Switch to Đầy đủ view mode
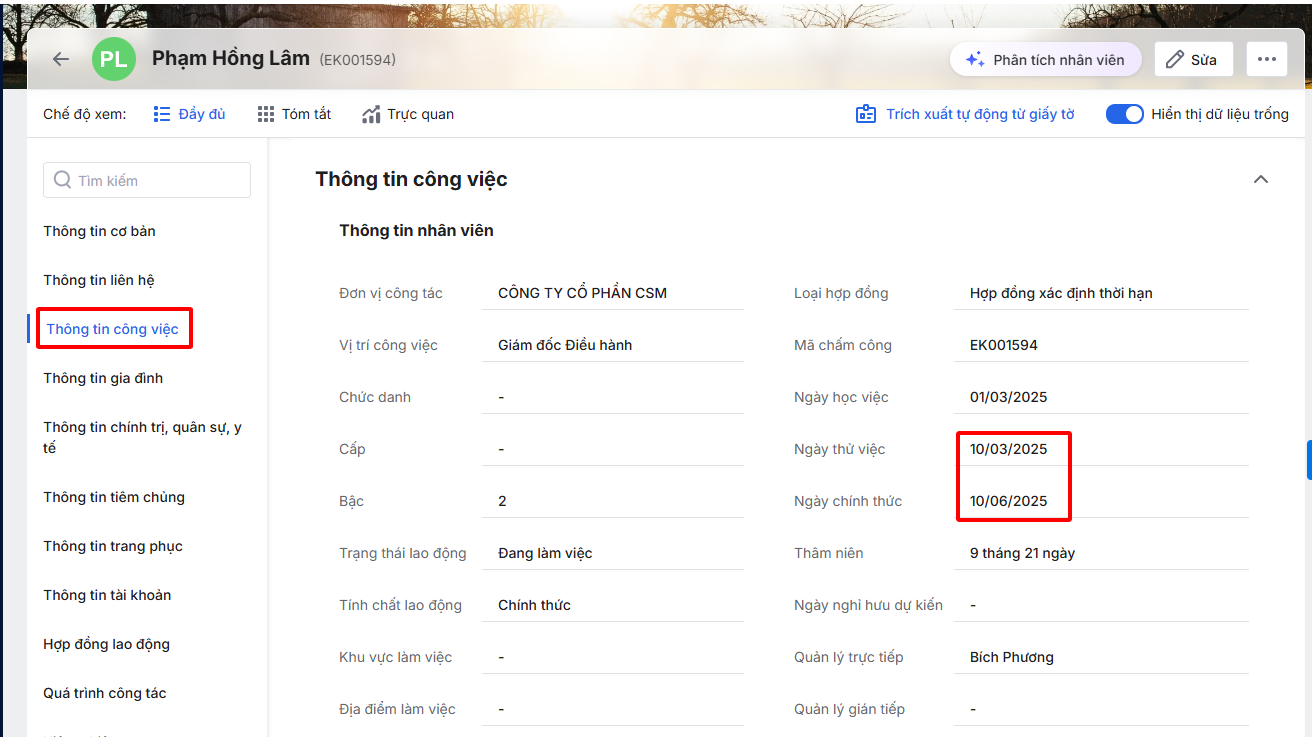The width and height of the screenshot is (1312, 737). (x=189, y=114)
